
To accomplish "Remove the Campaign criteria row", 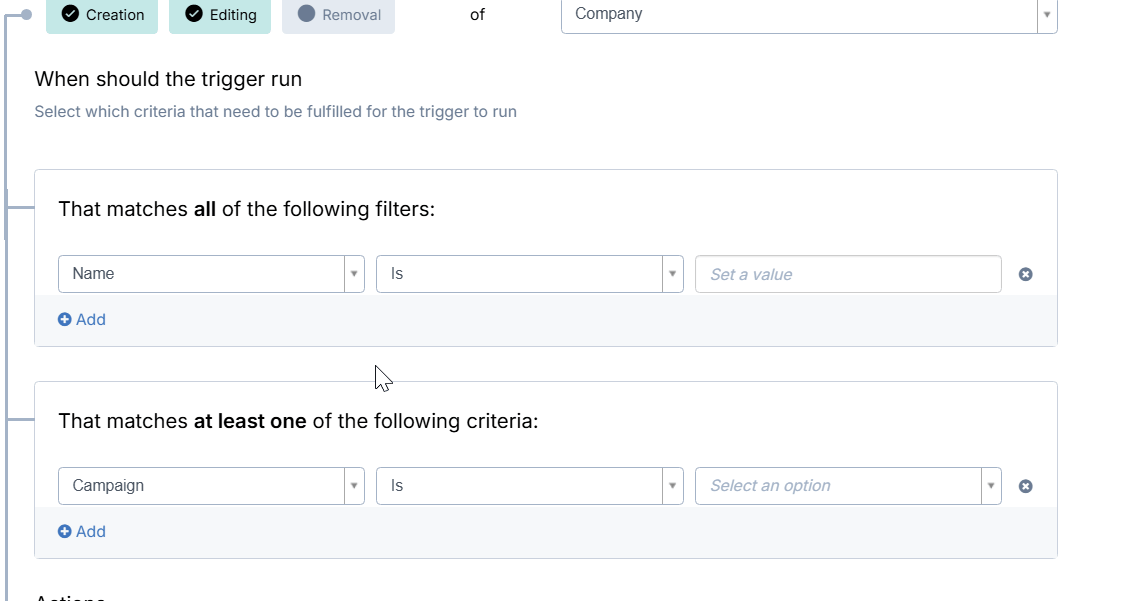I will pyautogui.click(x=1026, y=486).
